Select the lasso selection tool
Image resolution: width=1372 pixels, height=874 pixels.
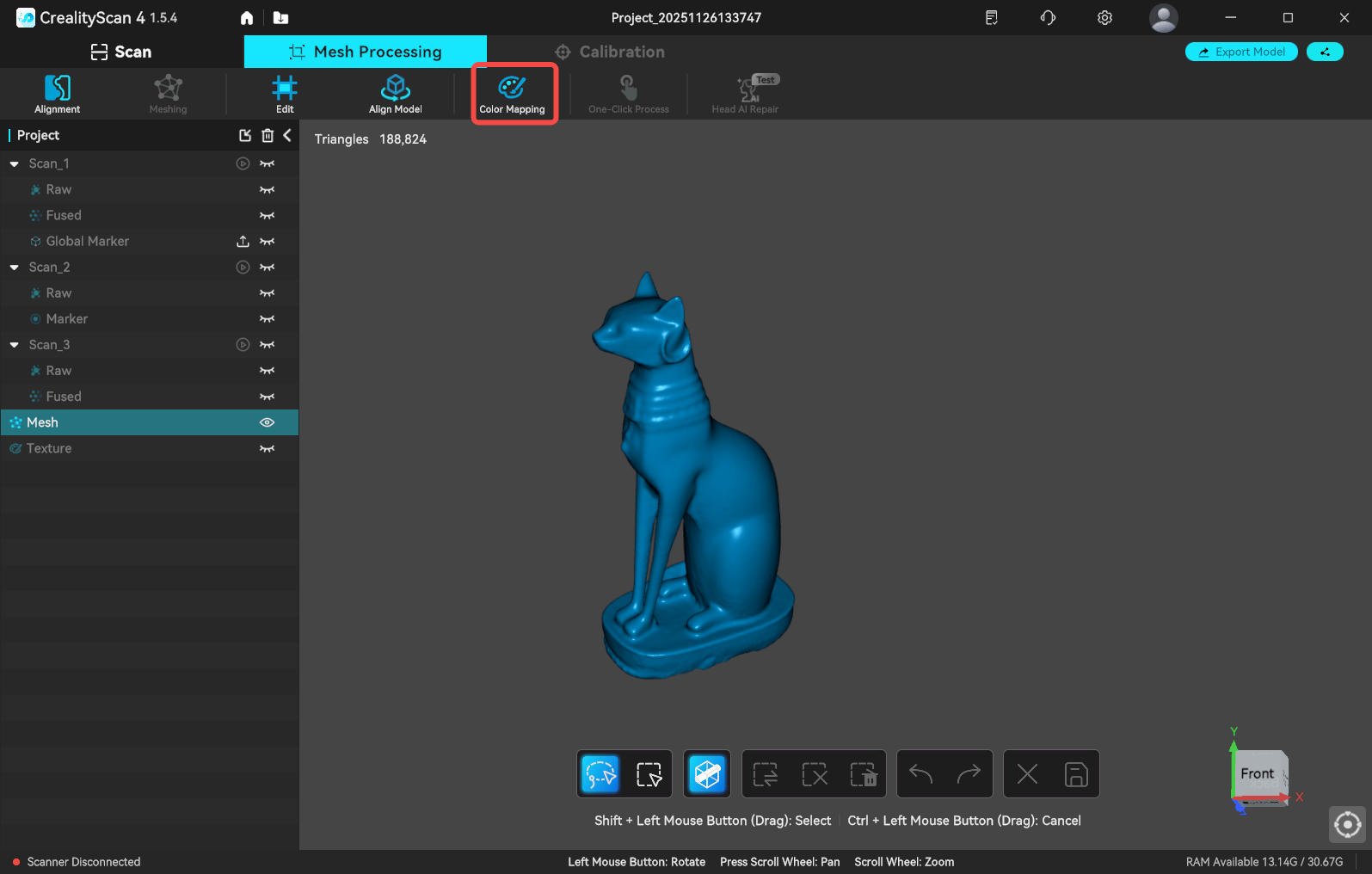600,774
